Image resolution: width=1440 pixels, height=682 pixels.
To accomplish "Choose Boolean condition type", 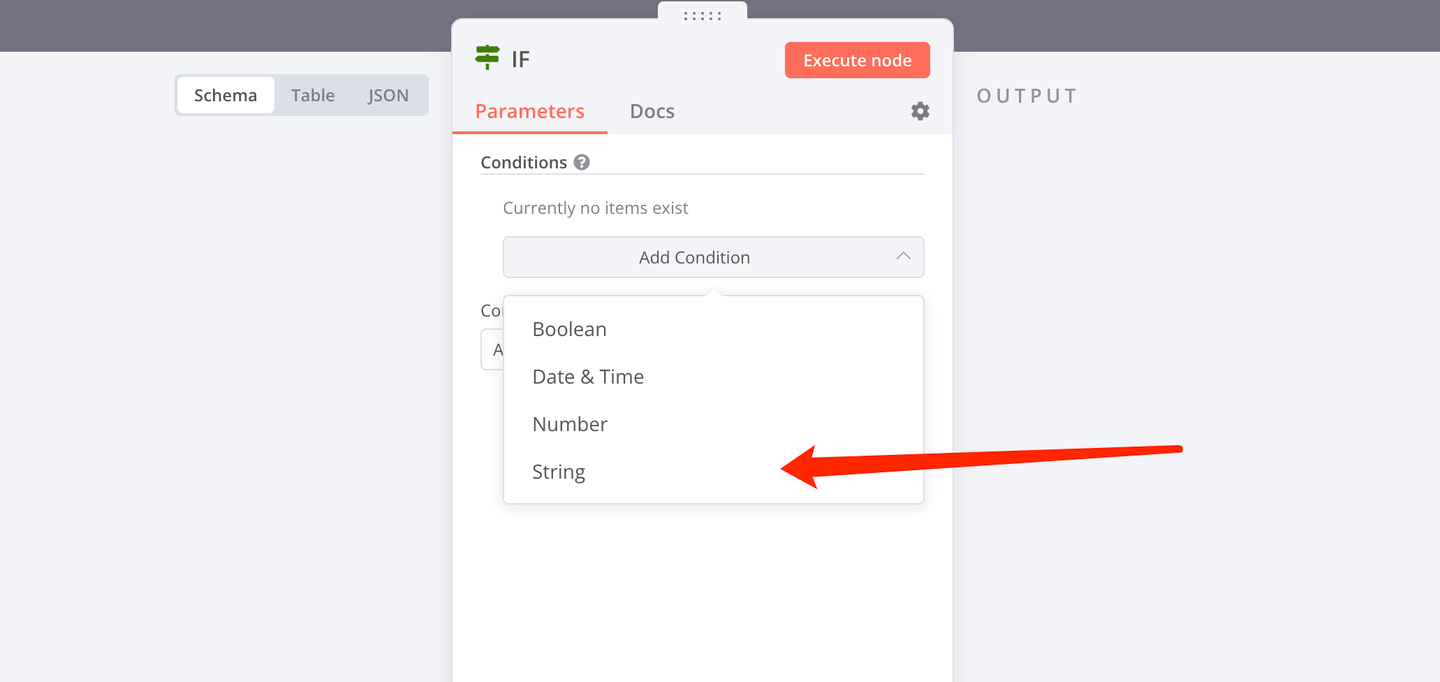I will [x=713, y=329].
